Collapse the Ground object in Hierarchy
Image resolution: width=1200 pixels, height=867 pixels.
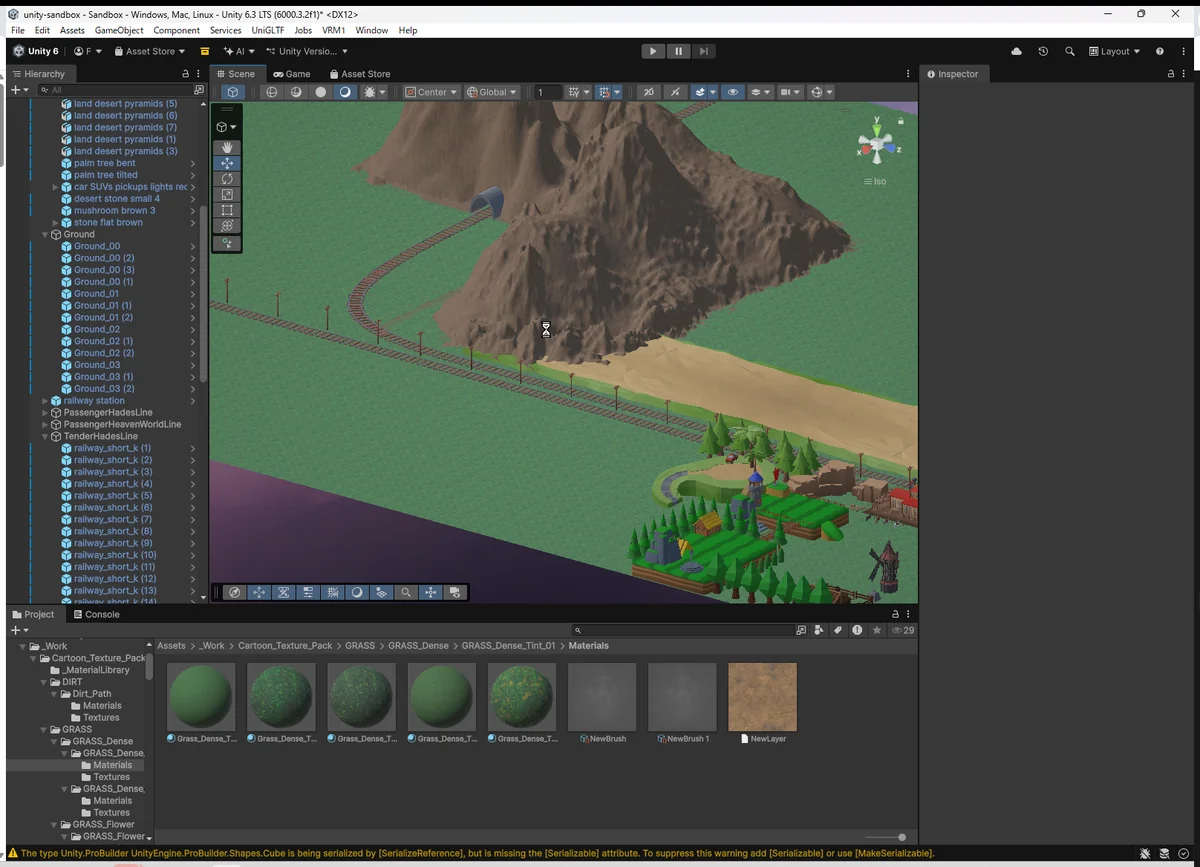pos(45,234)
